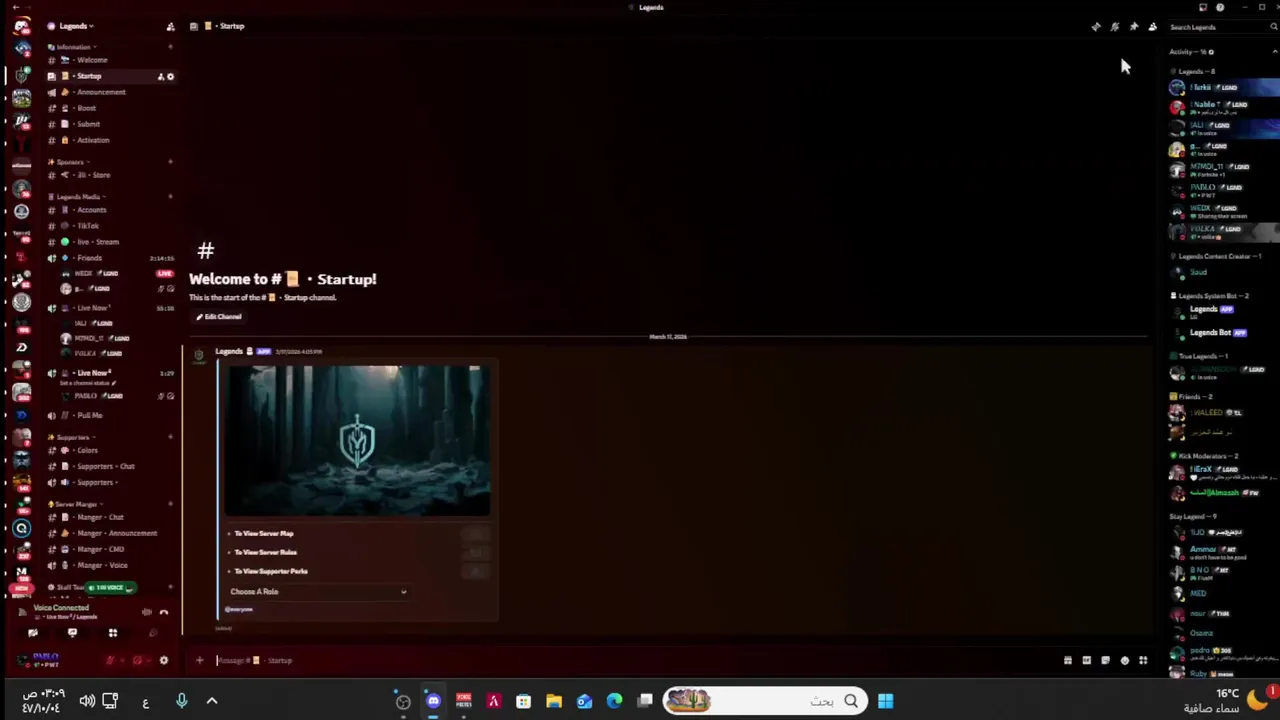This screenshot has height=720, width=1280.
Task: Open activities launcher in voice panel
Action: coord(112,633)
